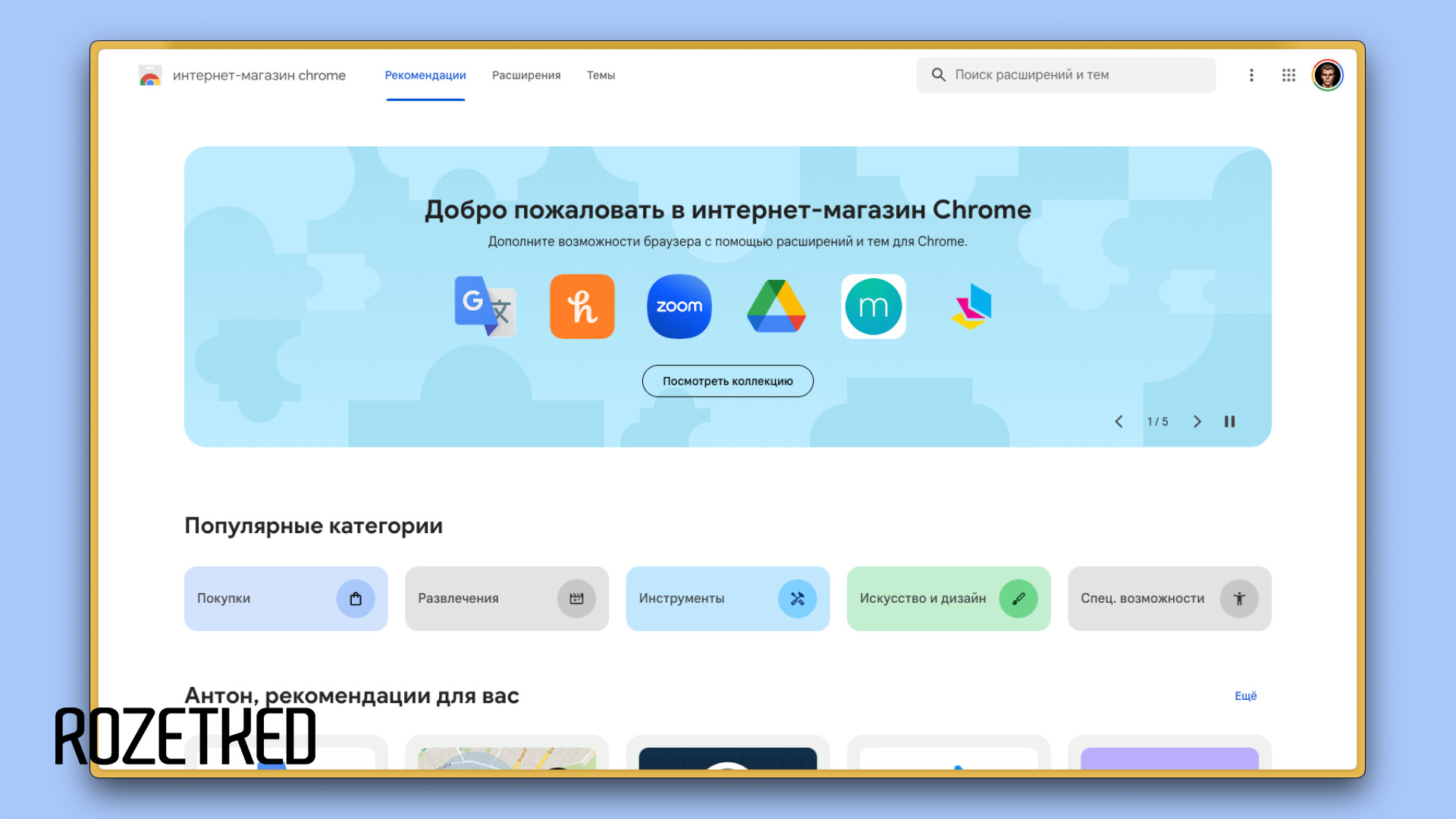Click the green paintbrush icon
Screen dimensions: 1456x819
coord(1018,598)
